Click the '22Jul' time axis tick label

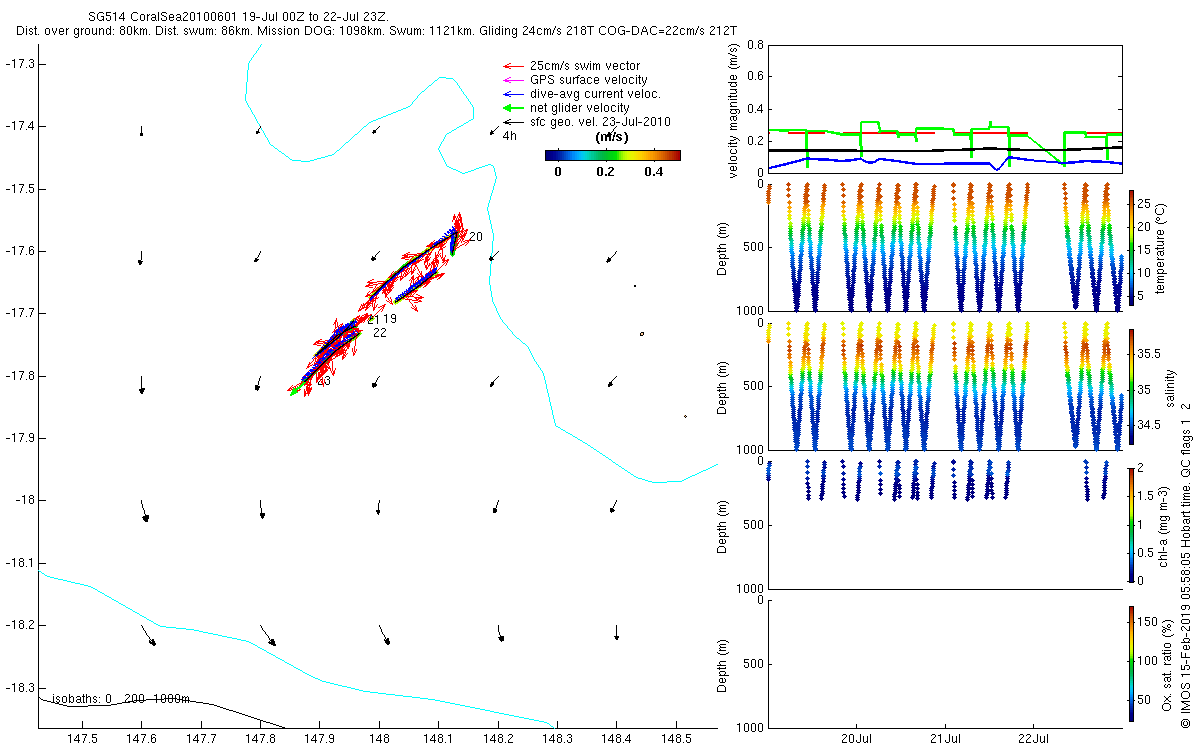[1033, 739]
